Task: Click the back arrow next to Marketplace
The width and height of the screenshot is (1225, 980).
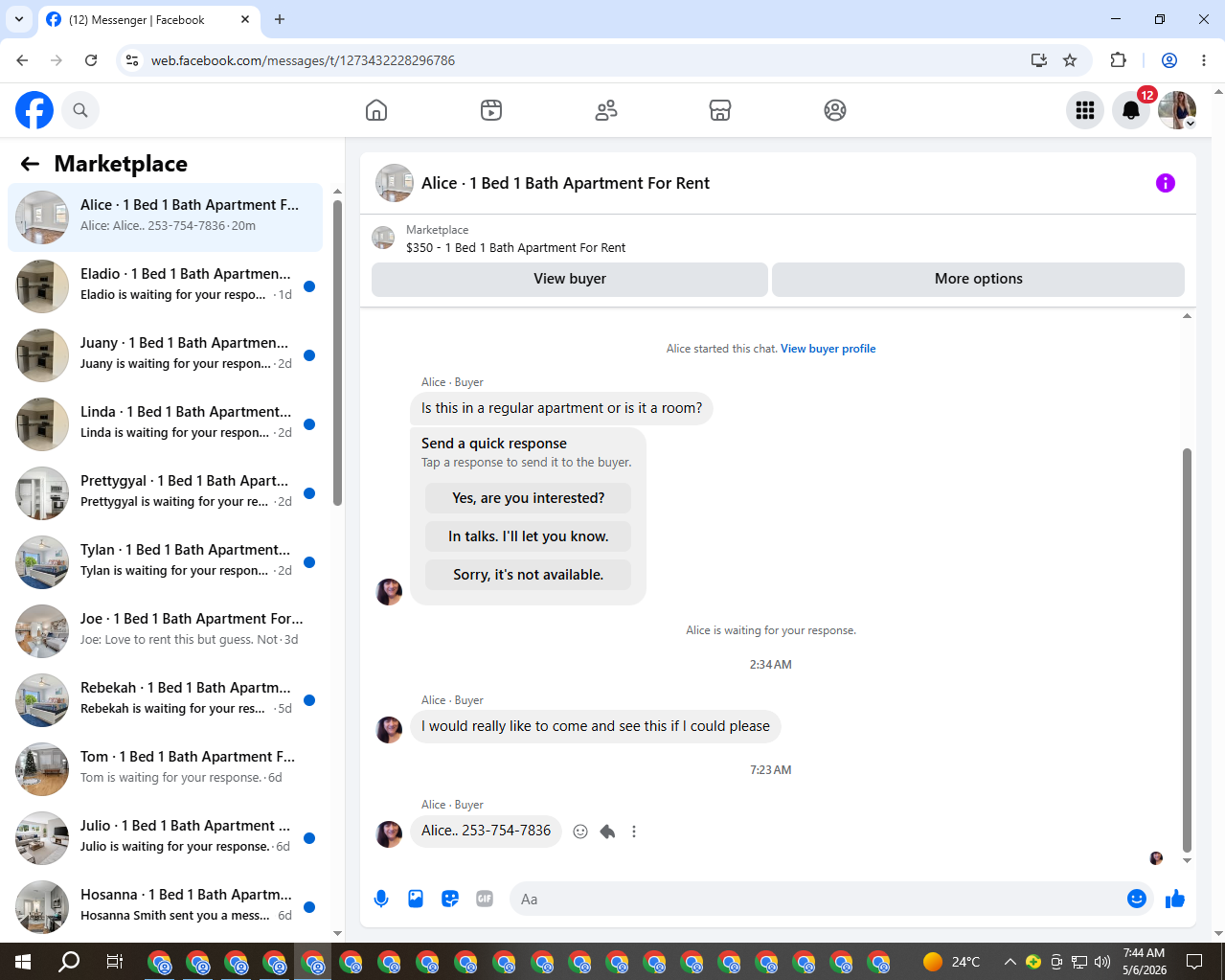Action: 31,164
